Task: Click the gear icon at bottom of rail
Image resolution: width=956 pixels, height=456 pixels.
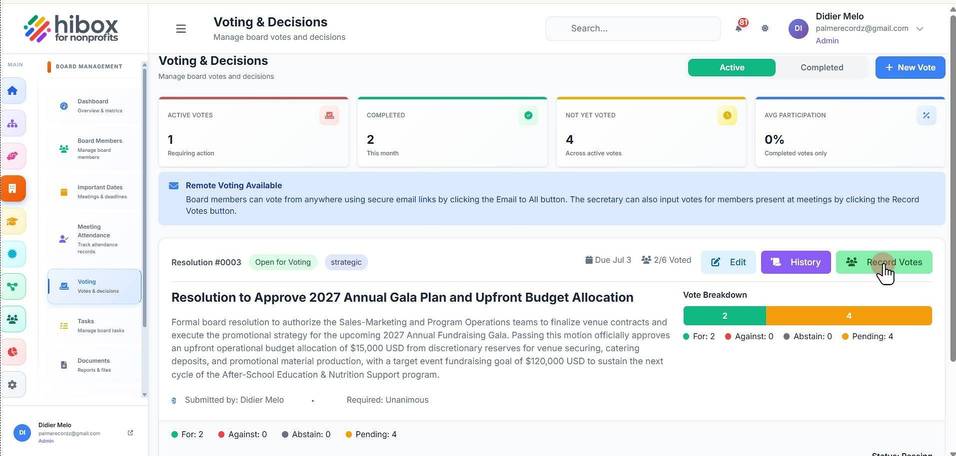Action: [x=12, y=385]
